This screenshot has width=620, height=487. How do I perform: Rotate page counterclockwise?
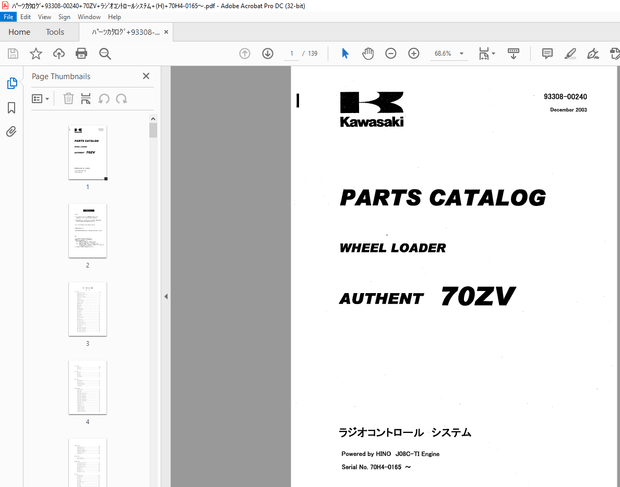pos(104,98)
